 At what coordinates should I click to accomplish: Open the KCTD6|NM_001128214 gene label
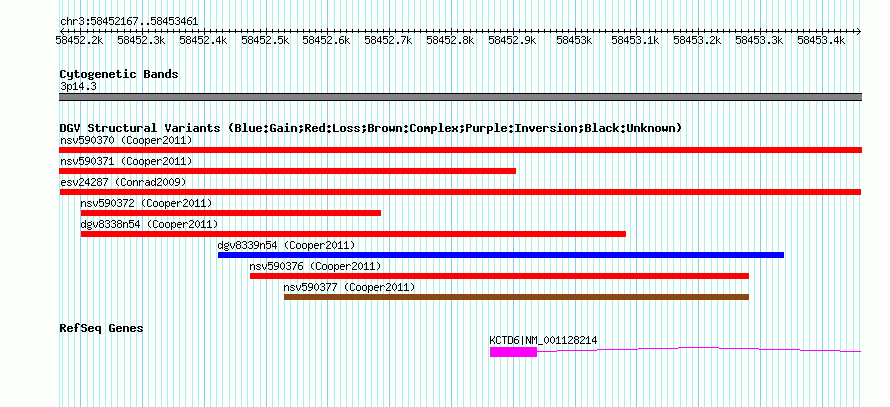(x=543, y=341)
